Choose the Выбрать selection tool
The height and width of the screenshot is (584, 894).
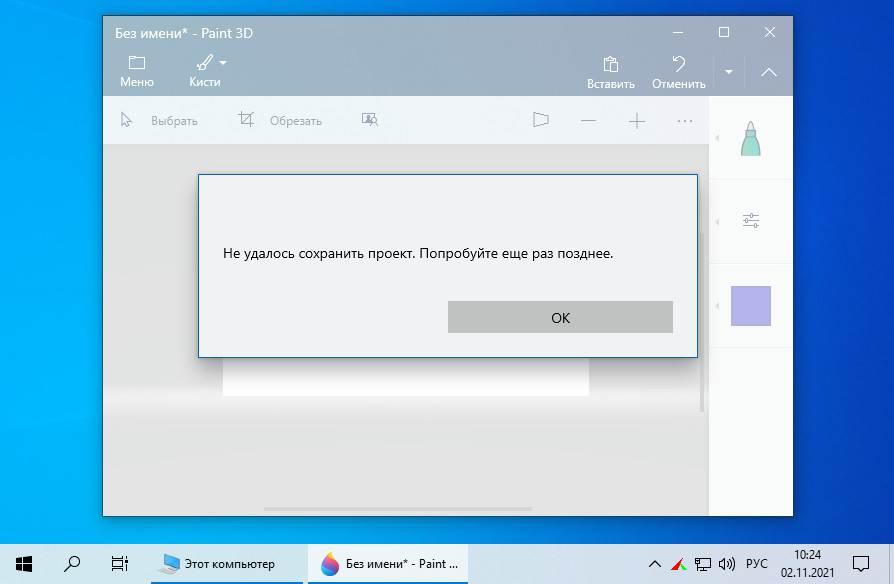(159, 120)
